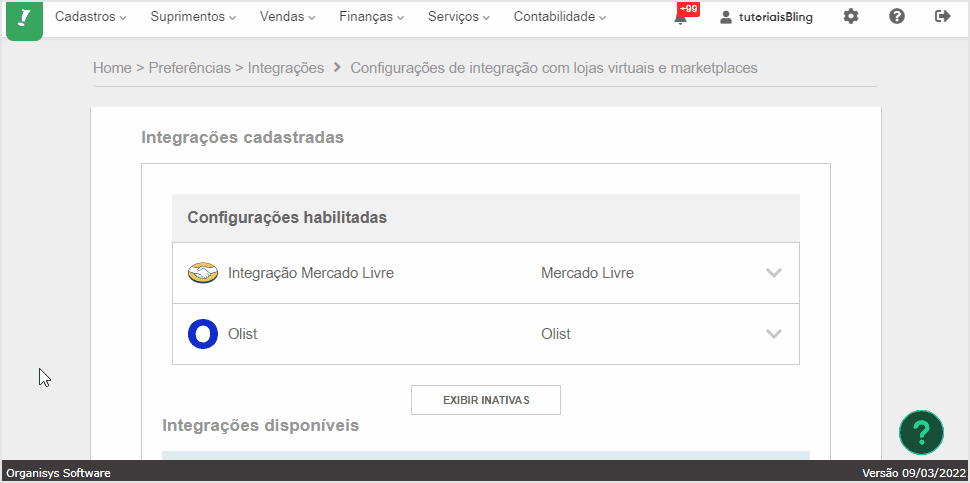Click the Organisys Software footer text

coord(58,474)
